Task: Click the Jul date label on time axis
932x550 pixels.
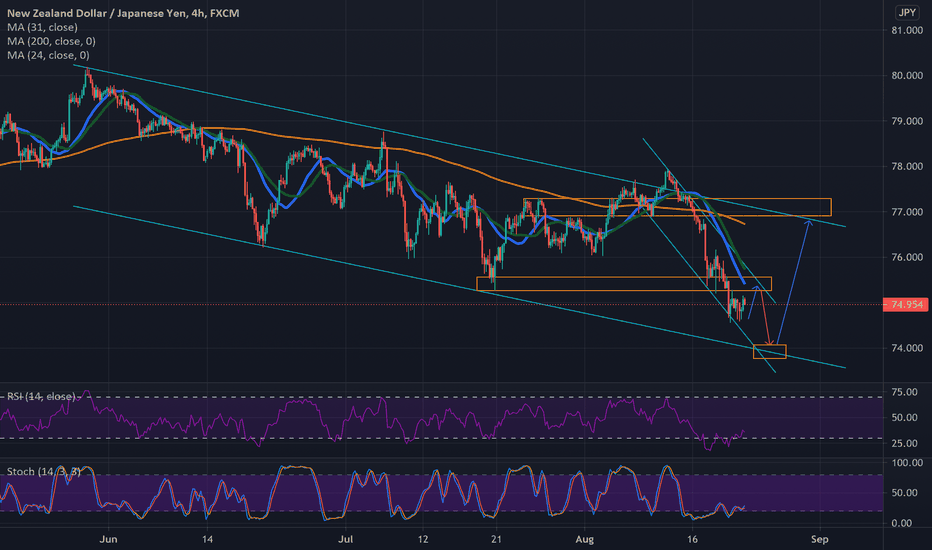Action: [x=345, y=539]
